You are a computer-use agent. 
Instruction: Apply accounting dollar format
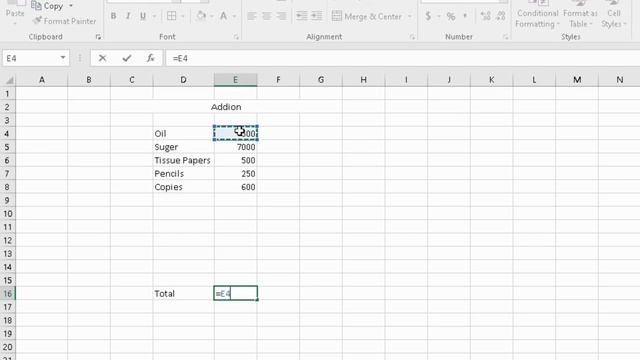[428, 16]
